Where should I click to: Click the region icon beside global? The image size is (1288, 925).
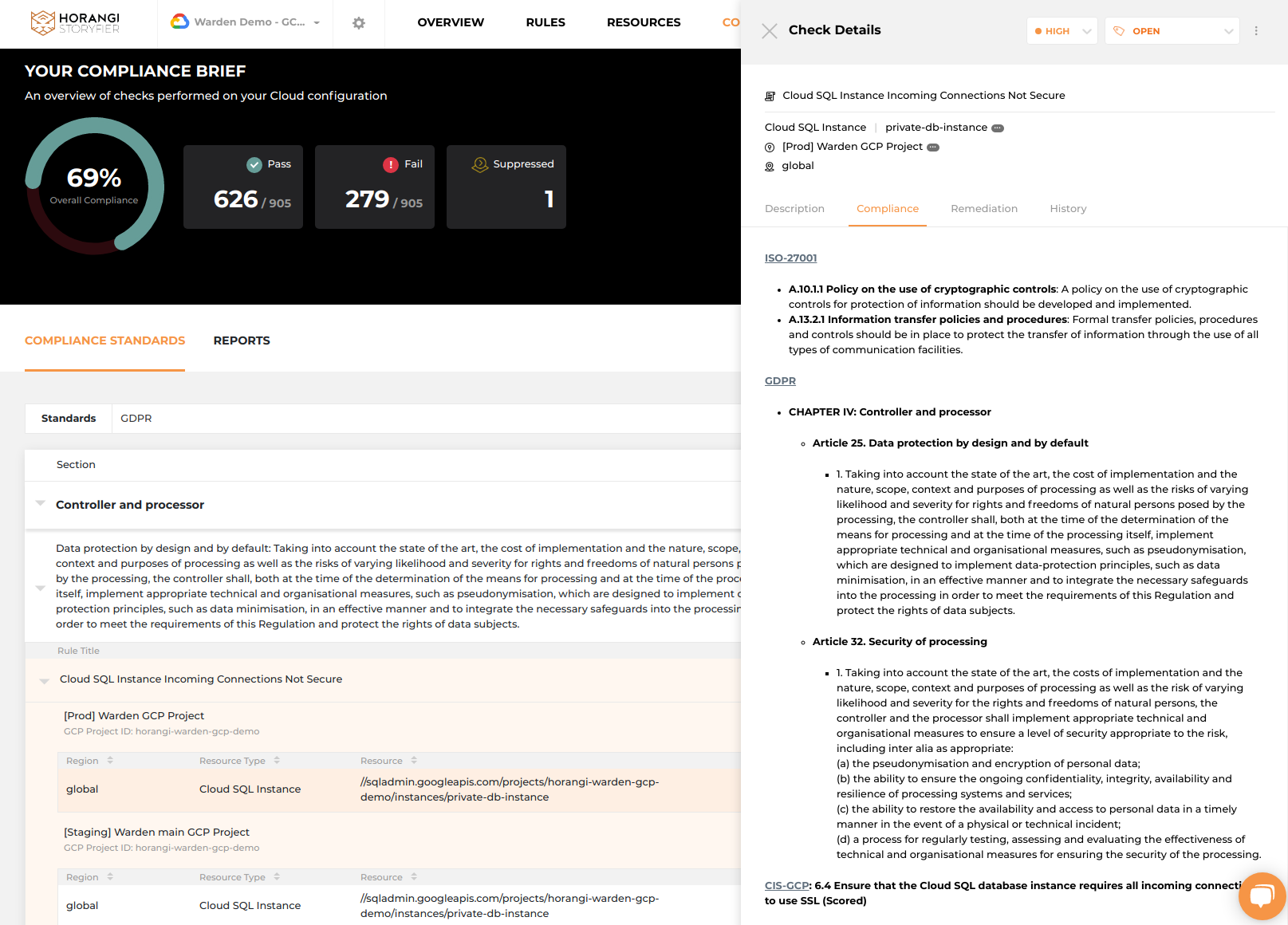click(770, 167)
